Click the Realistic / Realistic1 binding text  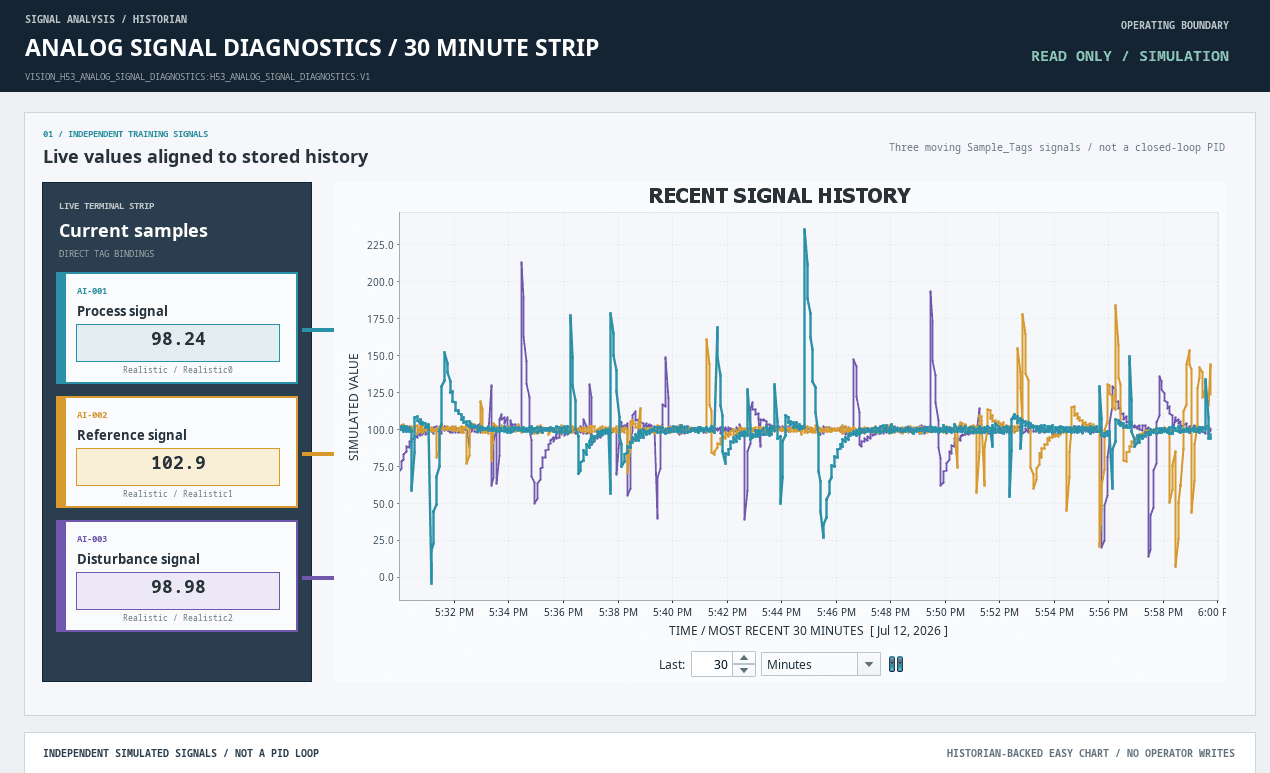tap(178, 494)
